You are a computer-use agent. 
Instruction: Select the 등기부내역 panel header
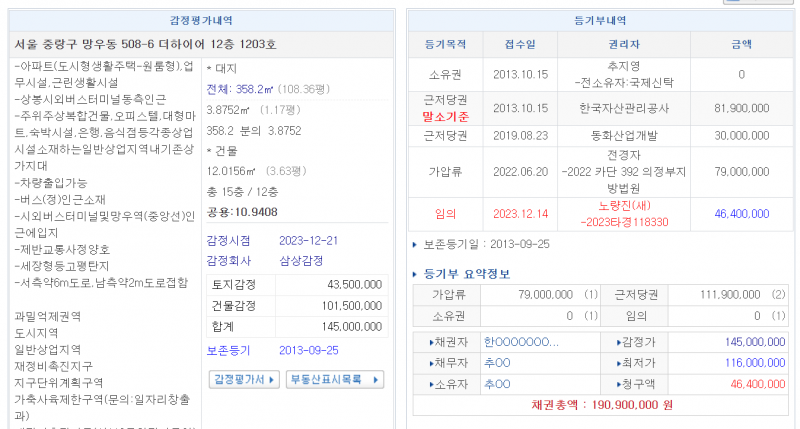pos(600,20)
